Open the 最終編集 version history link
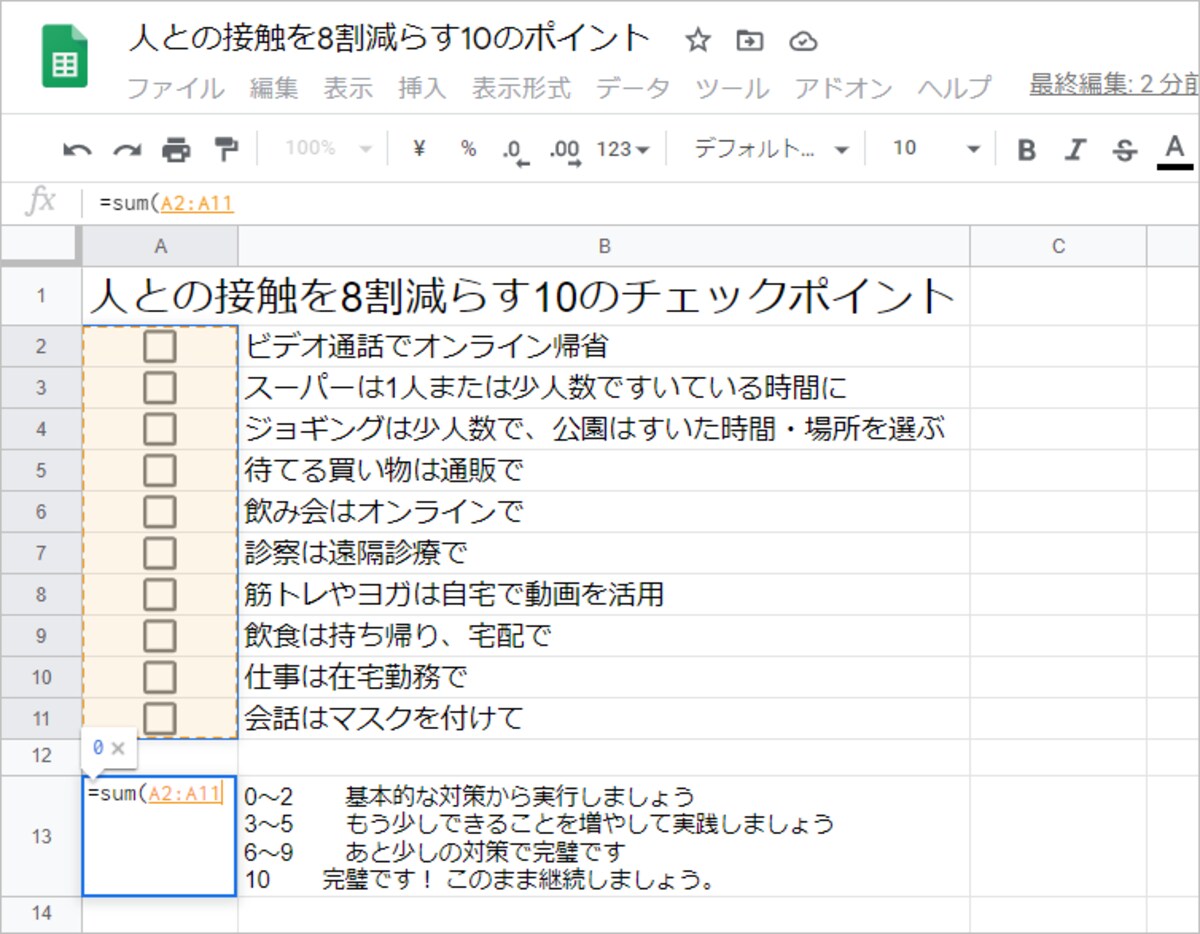The image size is (1200, 934). coord(1114,86)
